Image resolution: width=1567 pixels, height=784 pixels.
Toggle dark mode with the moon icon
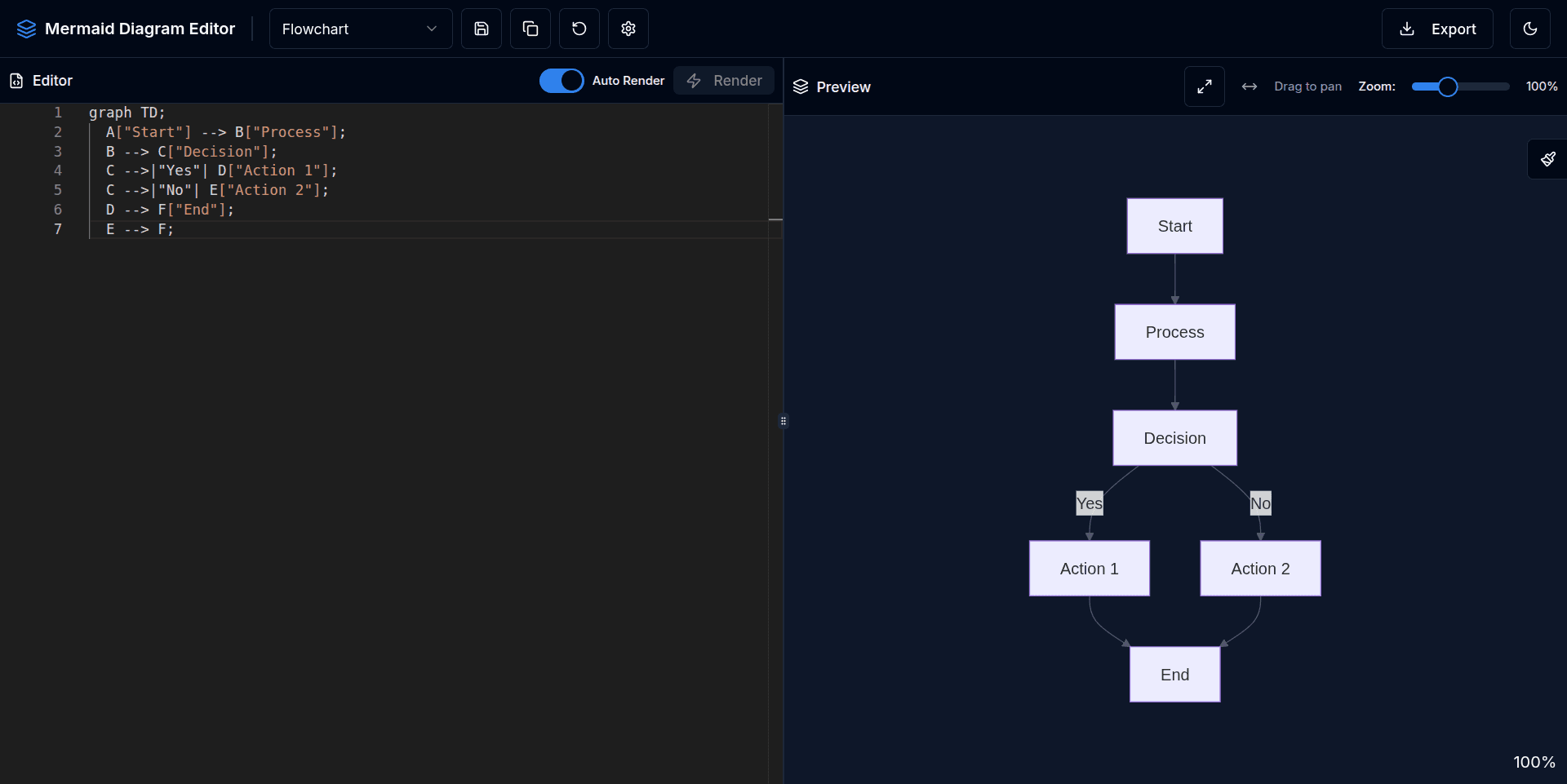[x=1530, y=29]
